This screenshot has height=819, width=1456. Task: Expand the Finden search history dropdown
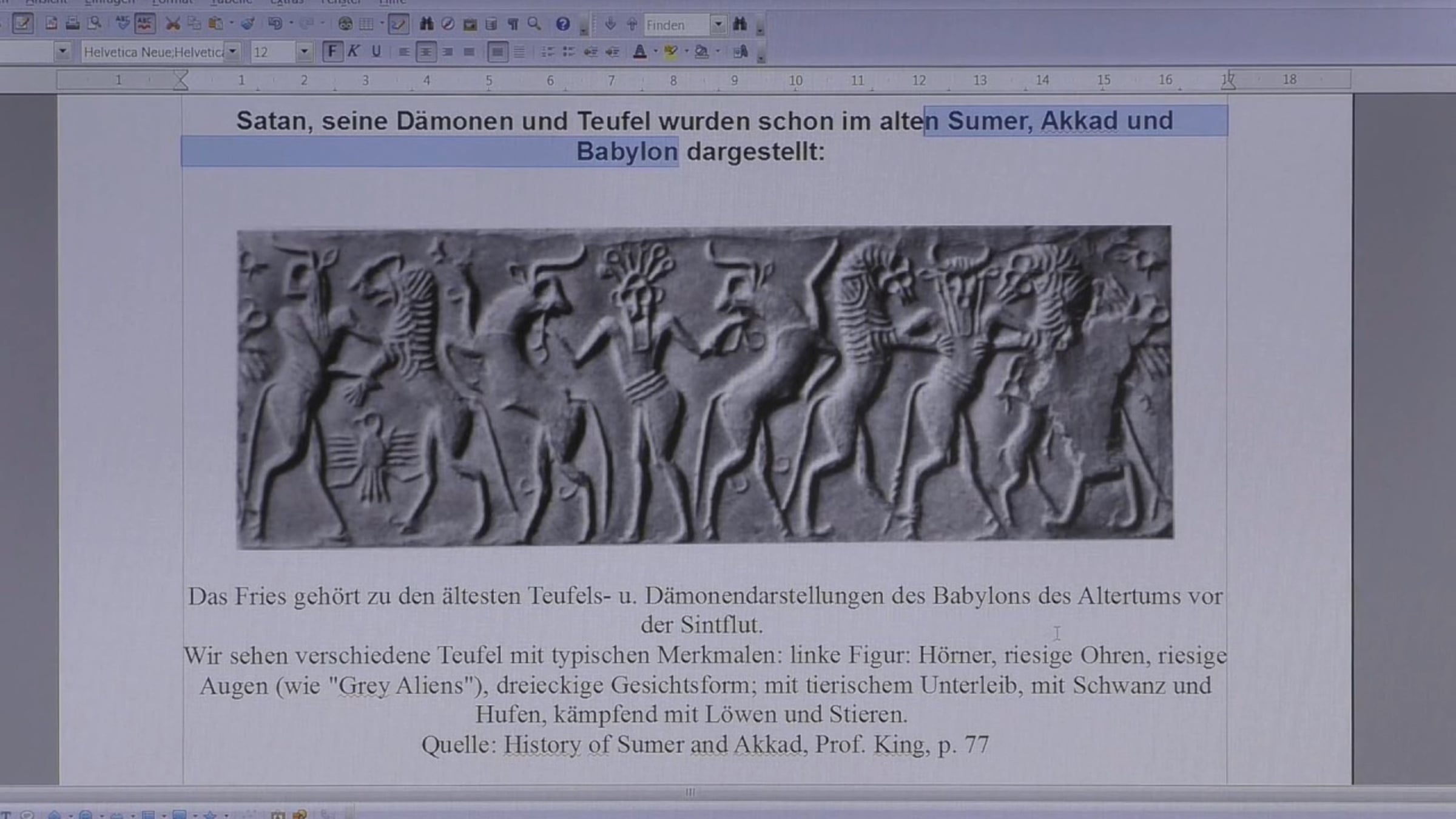tap(718, 25)
